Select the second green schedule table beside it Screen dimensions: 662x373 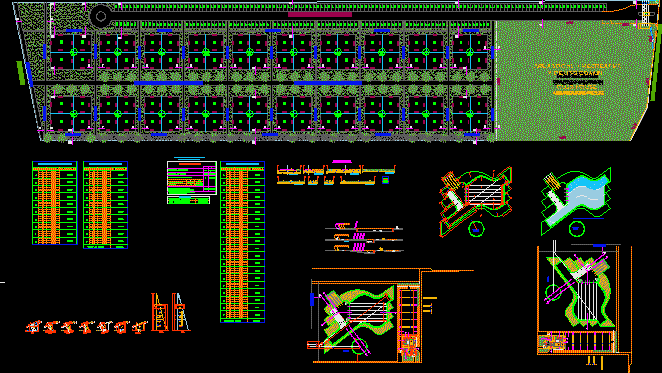(106, 205)
